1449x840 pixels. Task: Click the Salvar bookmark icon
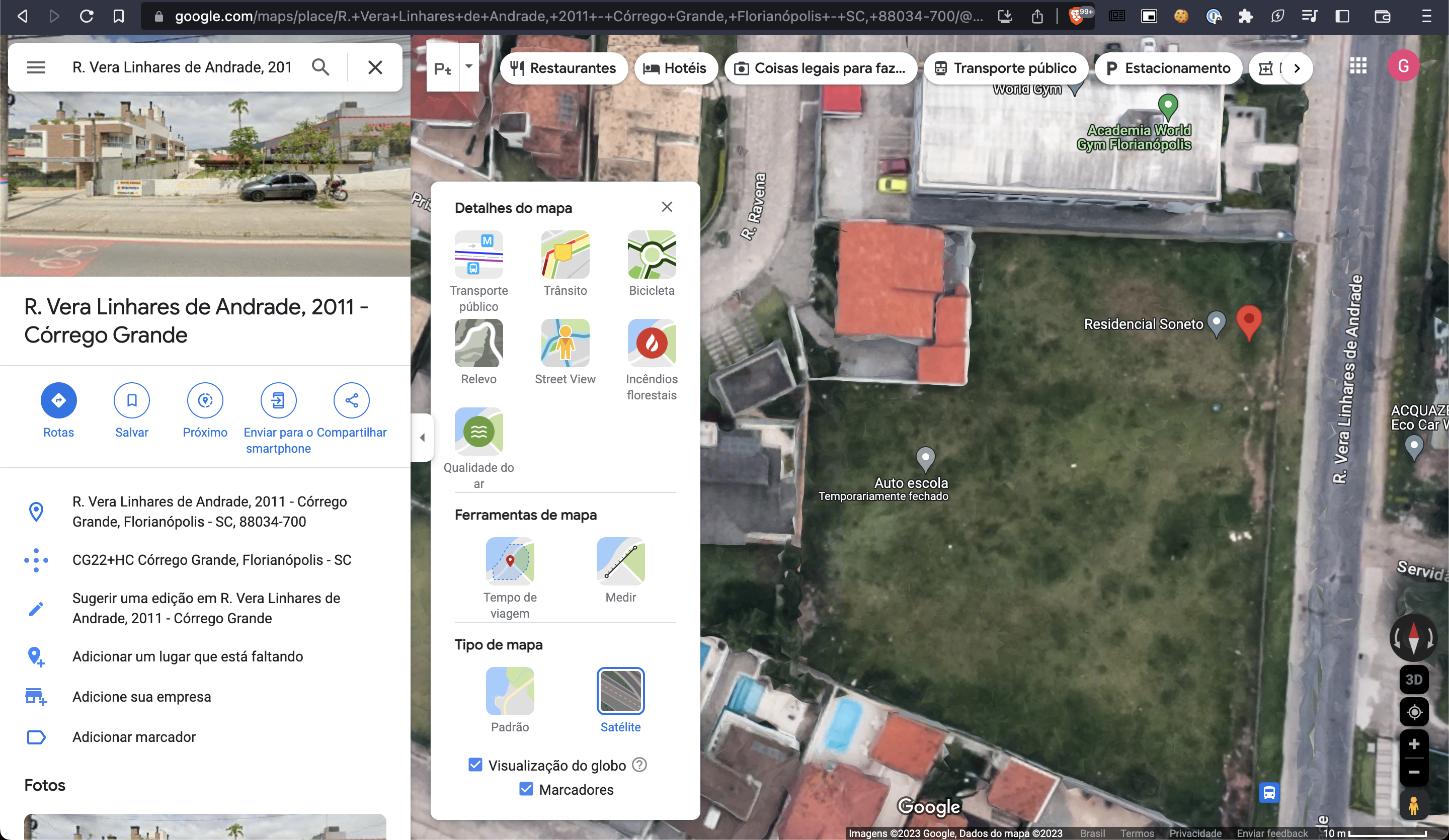click(x=132, y=400)
